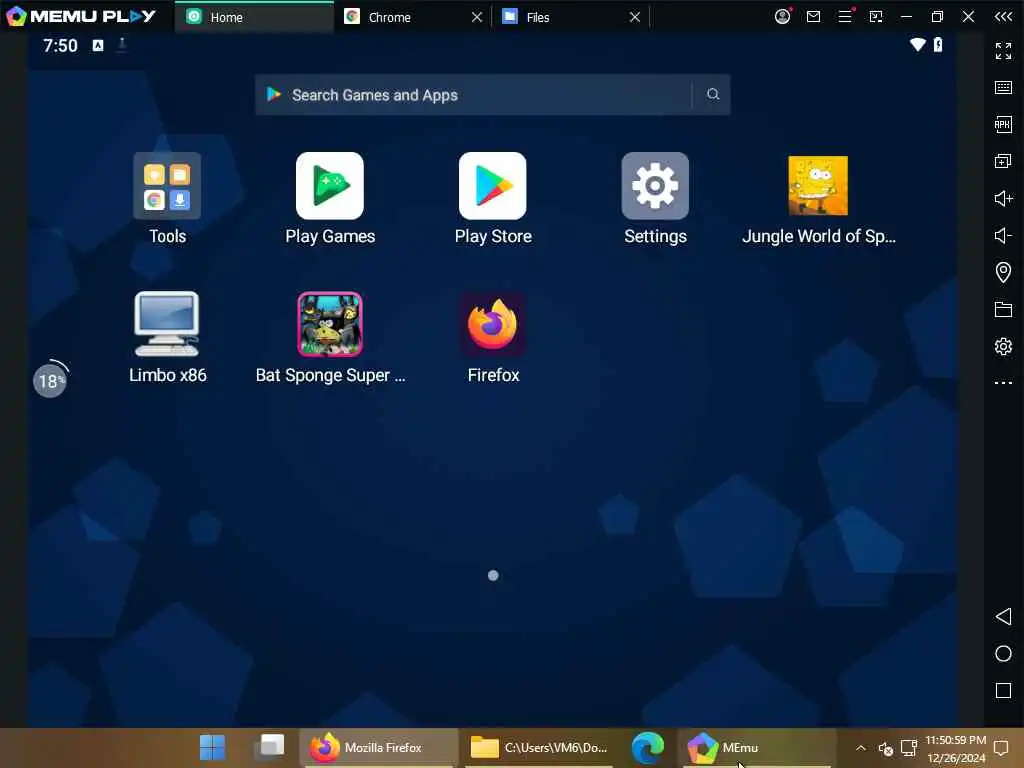Open shared folder sidebar icon
The image size is (1024, 768).
(x=1003, y=310)
